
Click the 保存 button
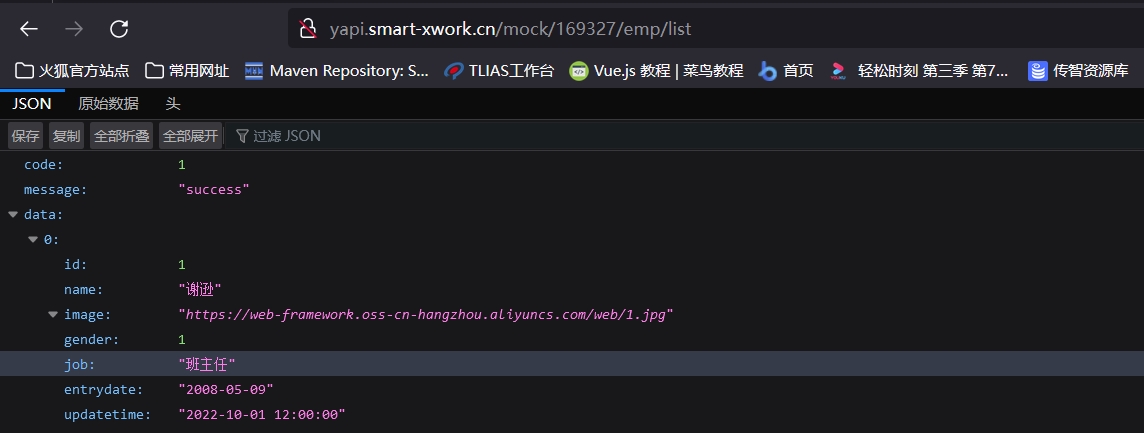26,136
